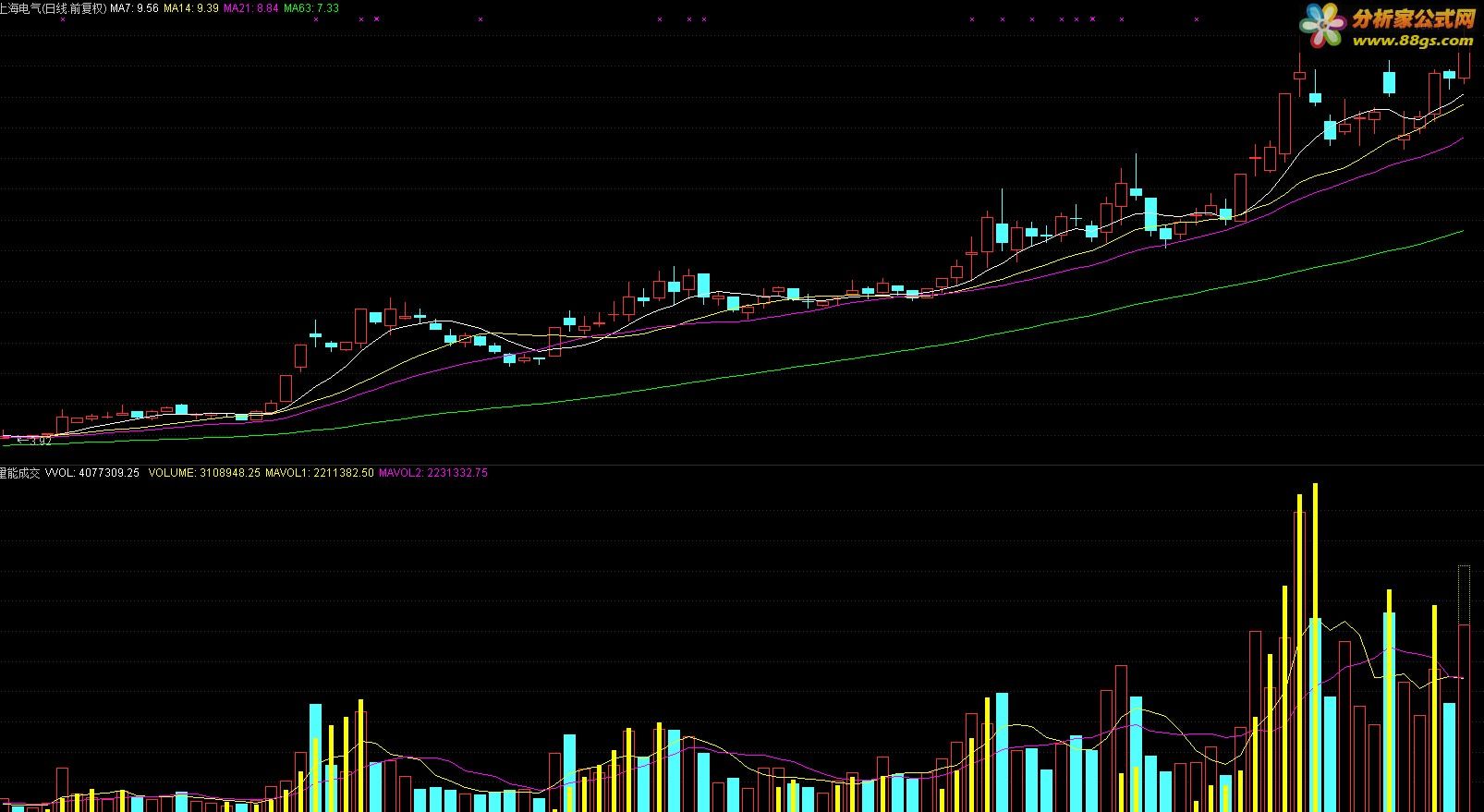
Task: Click the MAVOL1: 2211382.50 value
Action: click(x=320, y=473)
